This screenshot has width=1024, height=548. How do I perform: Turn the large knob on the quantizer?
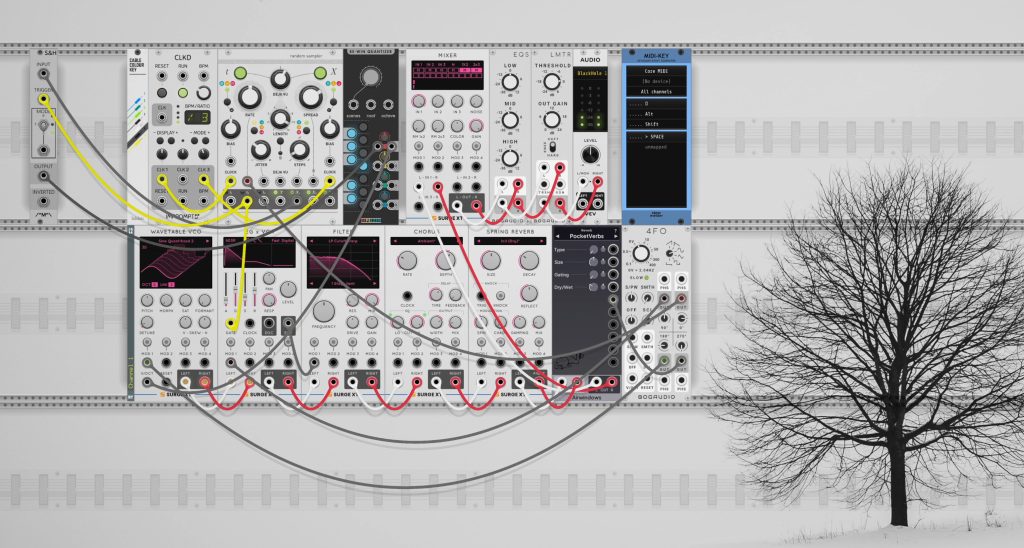[x=370, y=77]
